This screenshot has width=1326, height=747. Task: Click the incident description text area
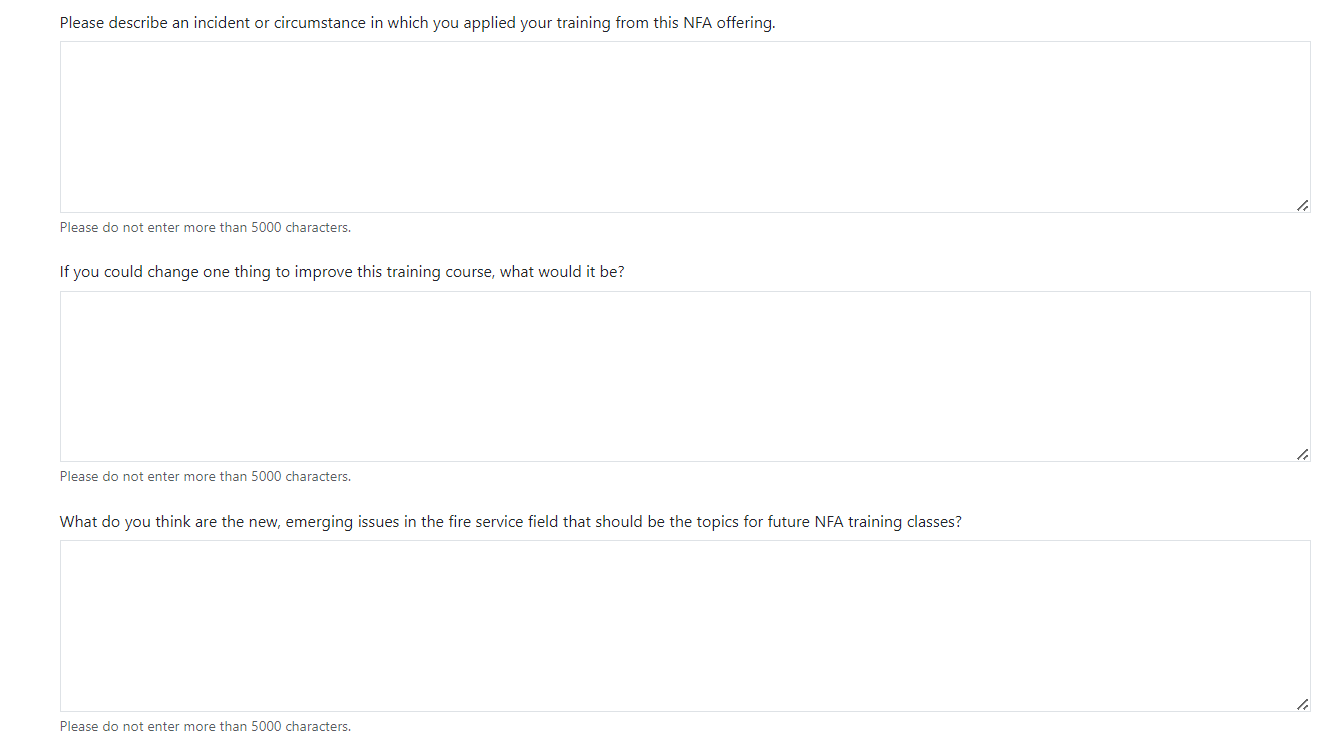pyautogui.click(x=684, y=127)
